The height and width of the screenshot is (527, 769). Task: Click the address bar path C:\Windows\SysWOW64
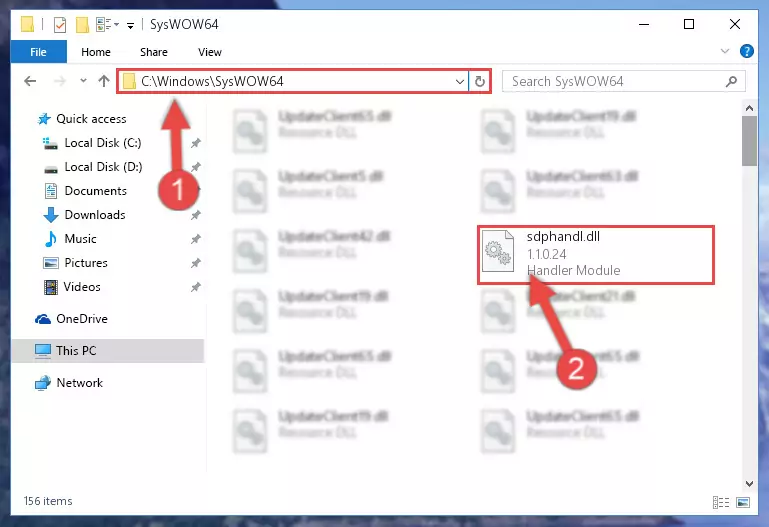pyautogui.click(x=212, y=81)
